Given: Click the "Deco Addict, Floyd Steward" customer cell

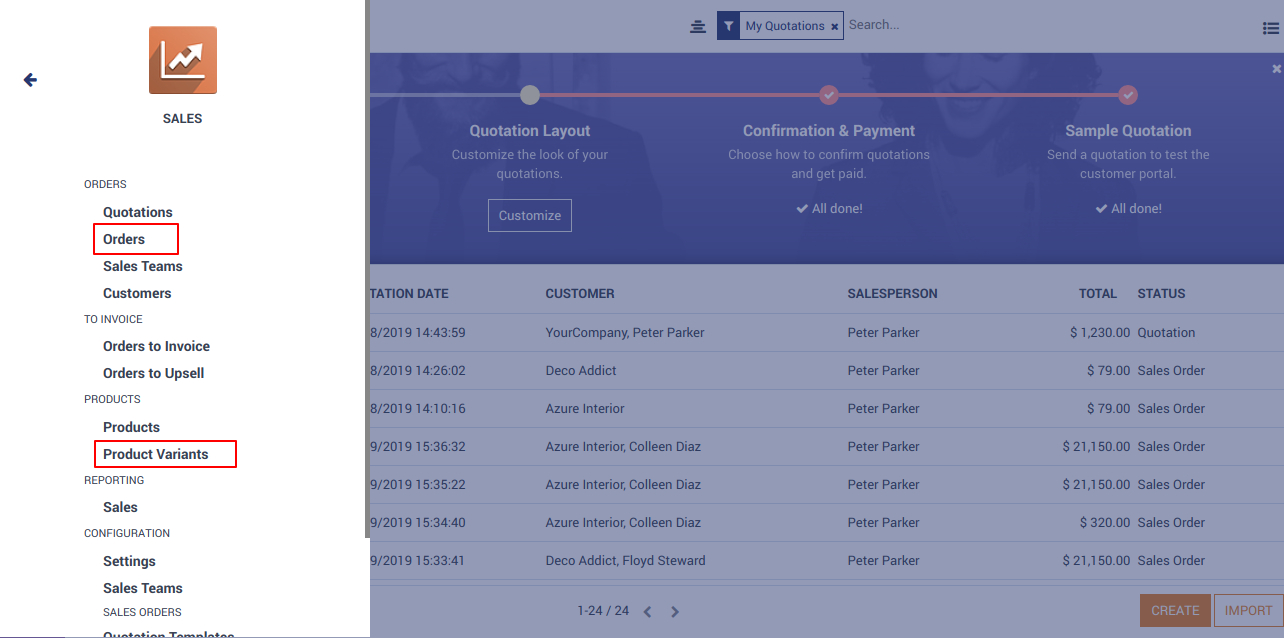Looking at the screenshot, I should 625,561.
